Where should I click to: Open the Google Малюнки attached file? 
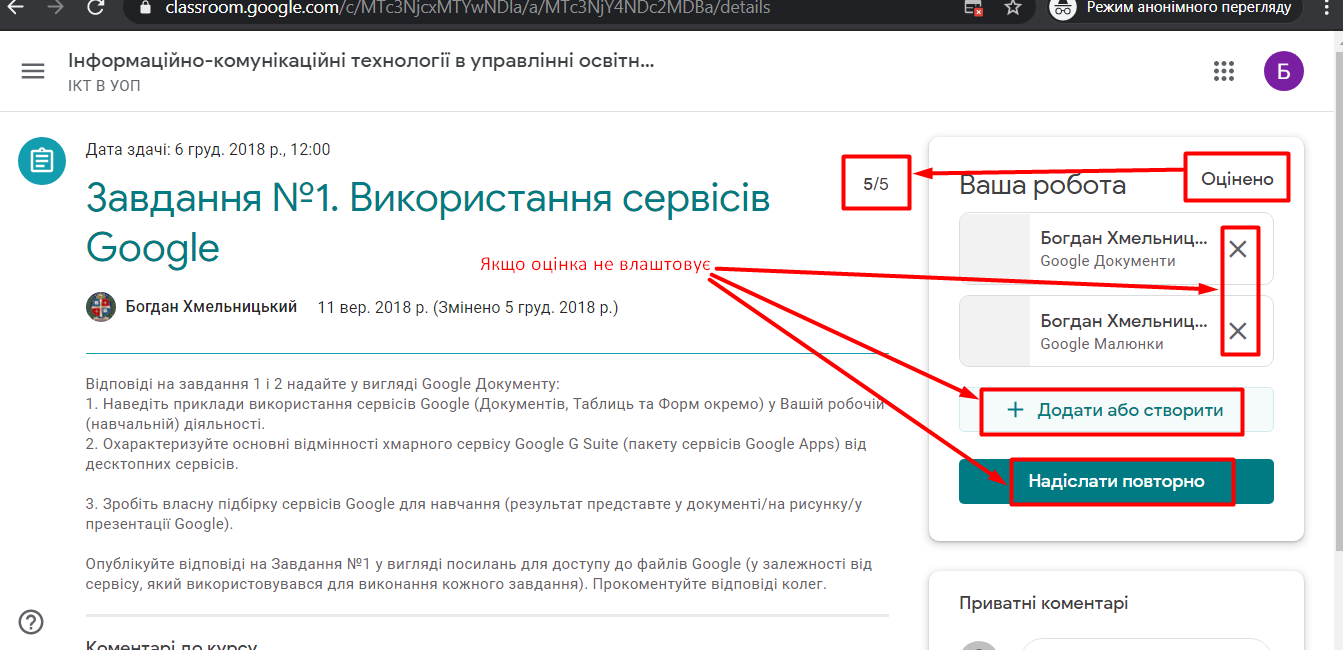(x=1116, y=331)
